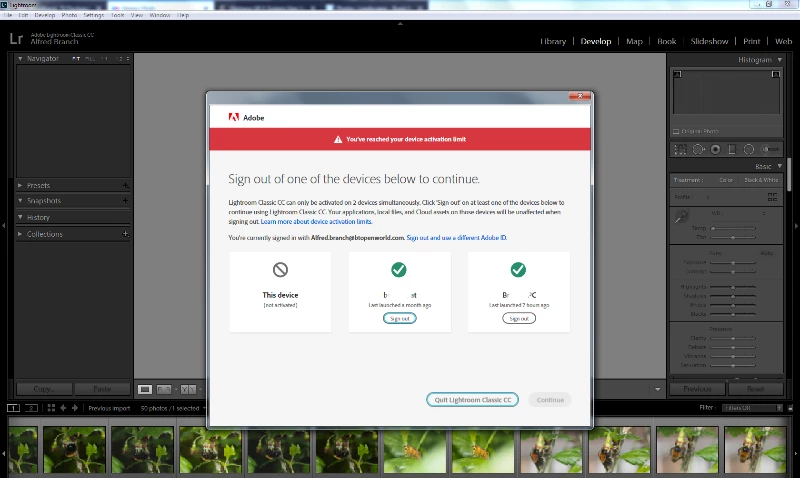This screenshot has width=800, height=478.
Task: Select the Graduated Filter tool
Action: [732, 149]
